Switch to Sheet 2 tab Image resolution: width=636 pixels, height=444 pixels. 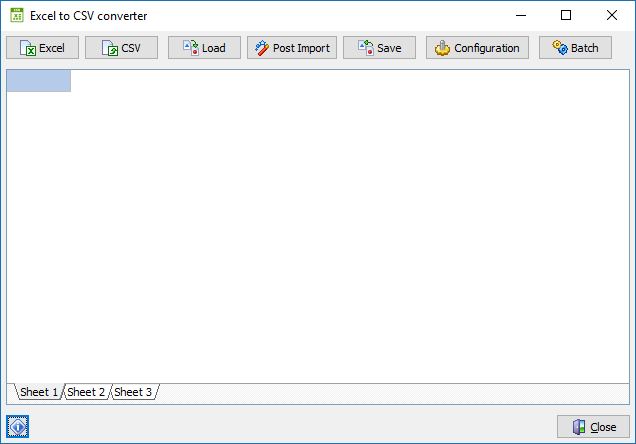[86, 392]
